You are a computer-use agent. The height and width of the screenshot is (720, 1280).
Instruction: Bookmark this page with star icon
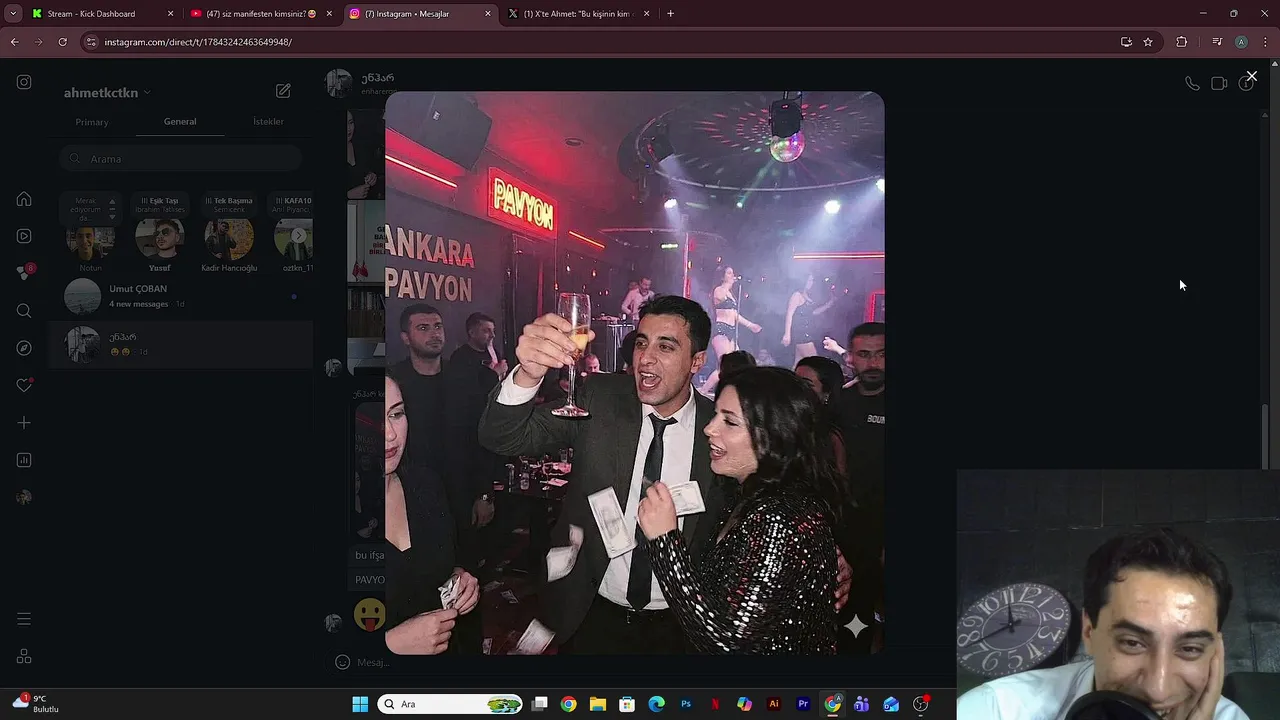[1148, 42]
